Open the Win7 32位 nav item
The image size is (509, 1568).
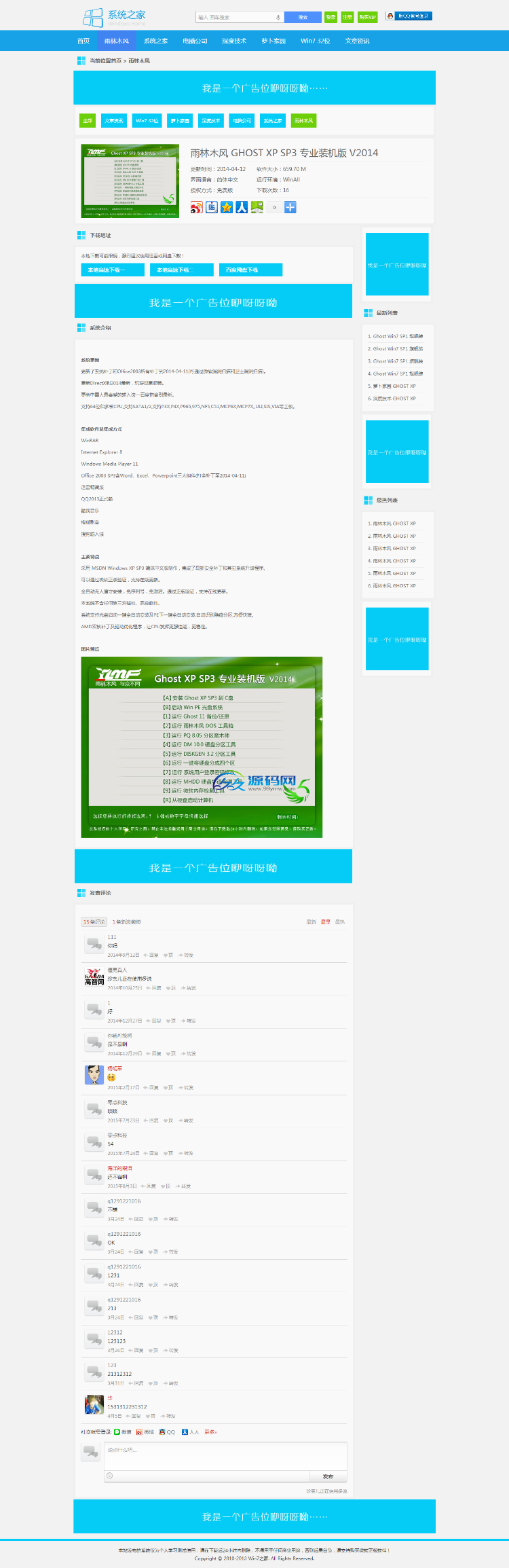pyautogui.click(x=316, y=41)
